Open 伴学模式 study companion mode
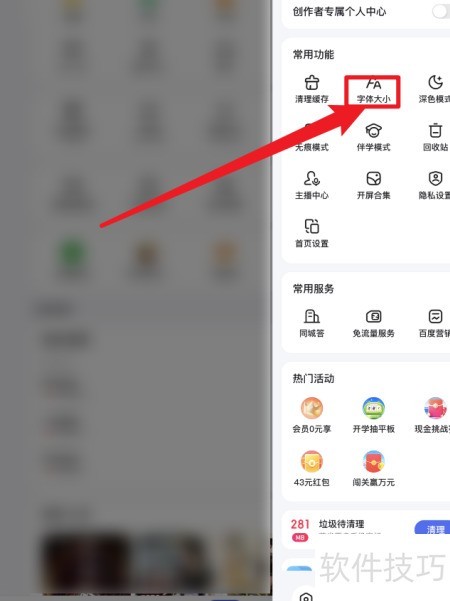The width and height of the screenshot is (450, 601). 373,138
